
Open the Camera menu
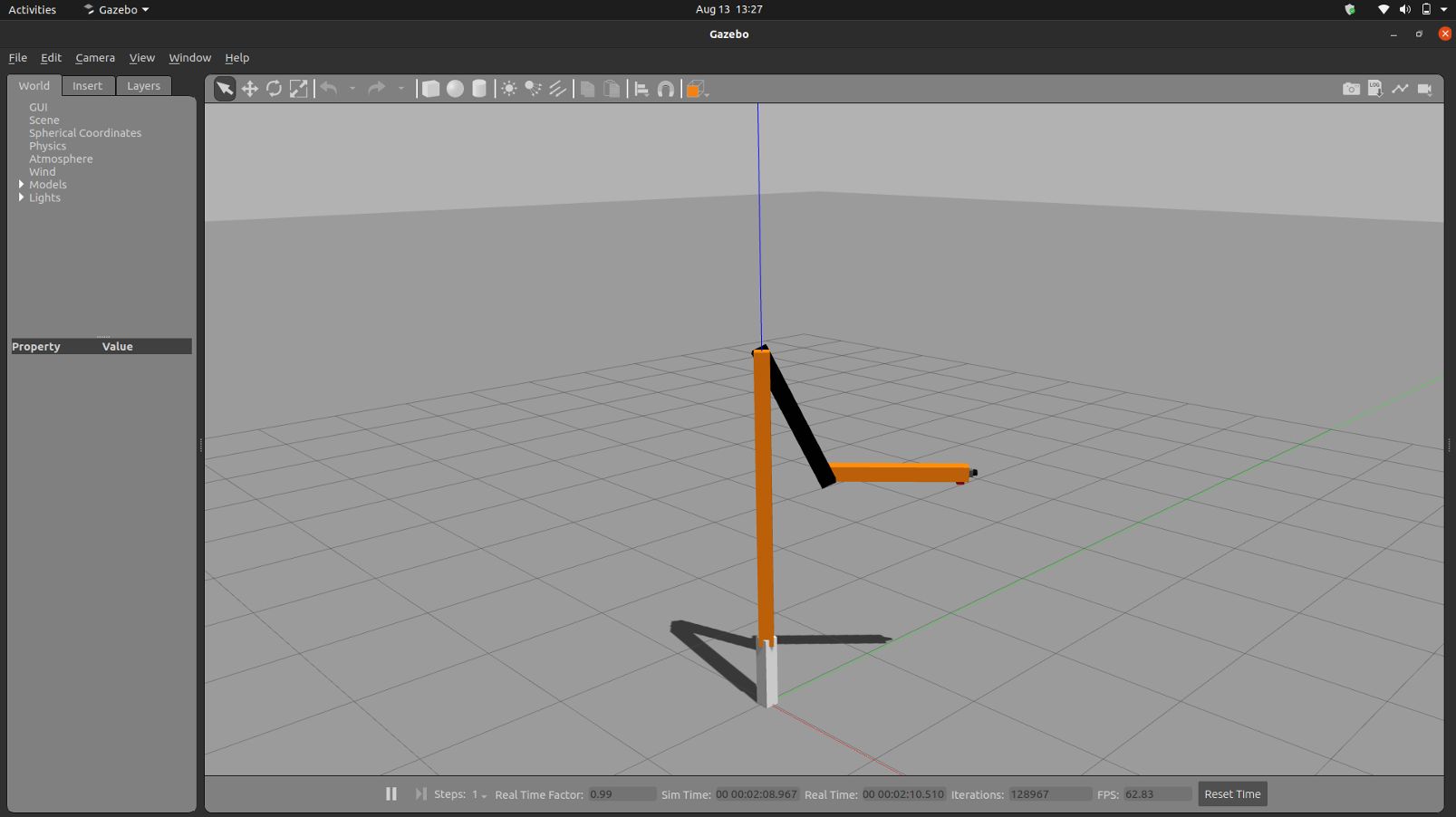(x=95, y=58)
